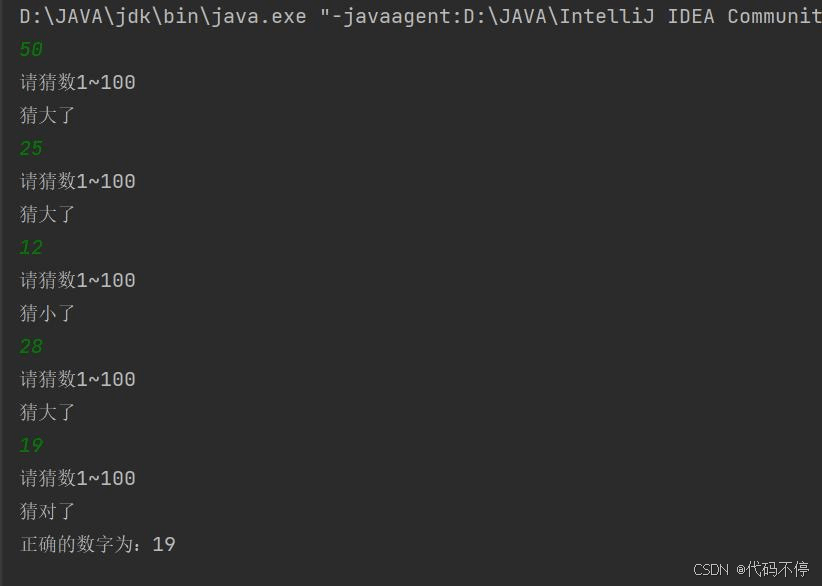Select the green input number 50
This screenshot has height=586, width=822.
pos(31,50)
